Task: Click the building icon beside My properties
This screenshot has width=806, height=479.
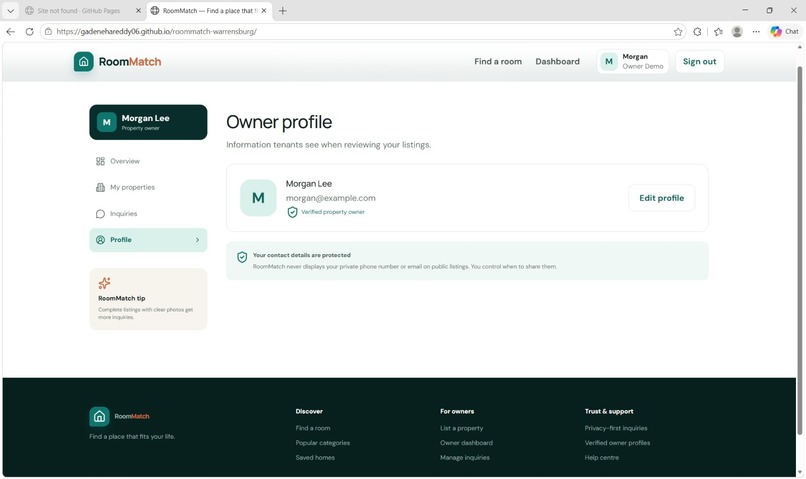Action: 100,188
